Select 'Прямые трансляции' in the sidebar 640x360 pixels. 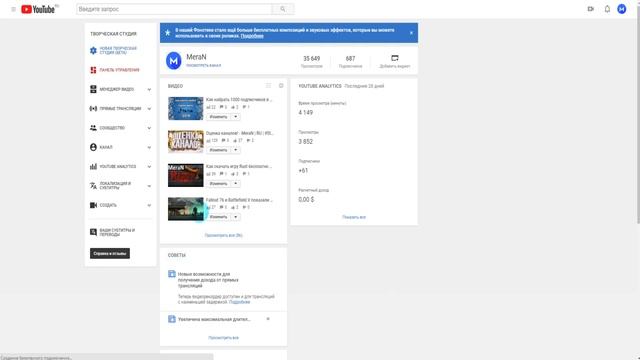120,109
